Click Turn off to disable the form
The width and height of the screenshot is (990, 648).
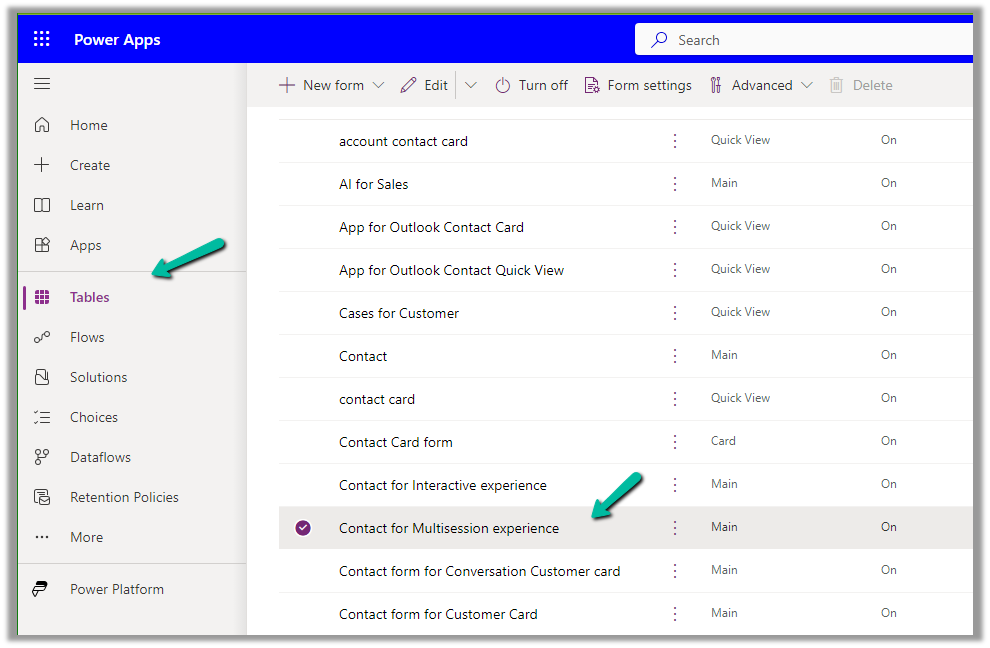[x=532, y=85]
